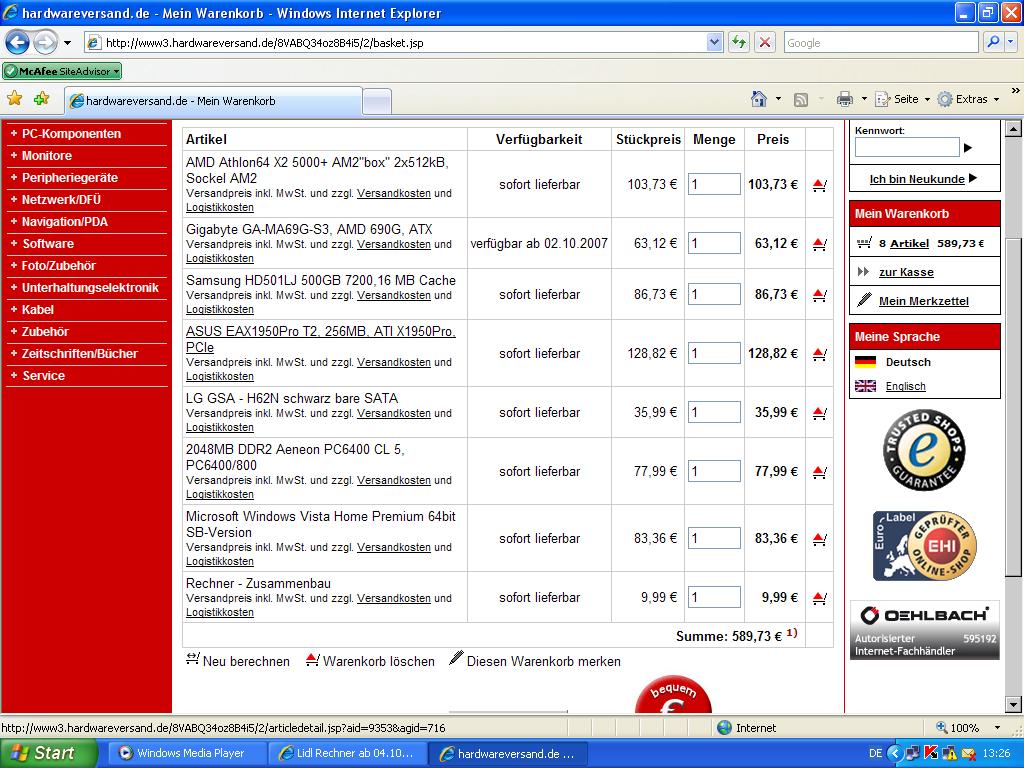Screen dimensions: 1024x768
Task: Remove Aeneon DDR2 memory from cart icon
Action: click(820, 472)
